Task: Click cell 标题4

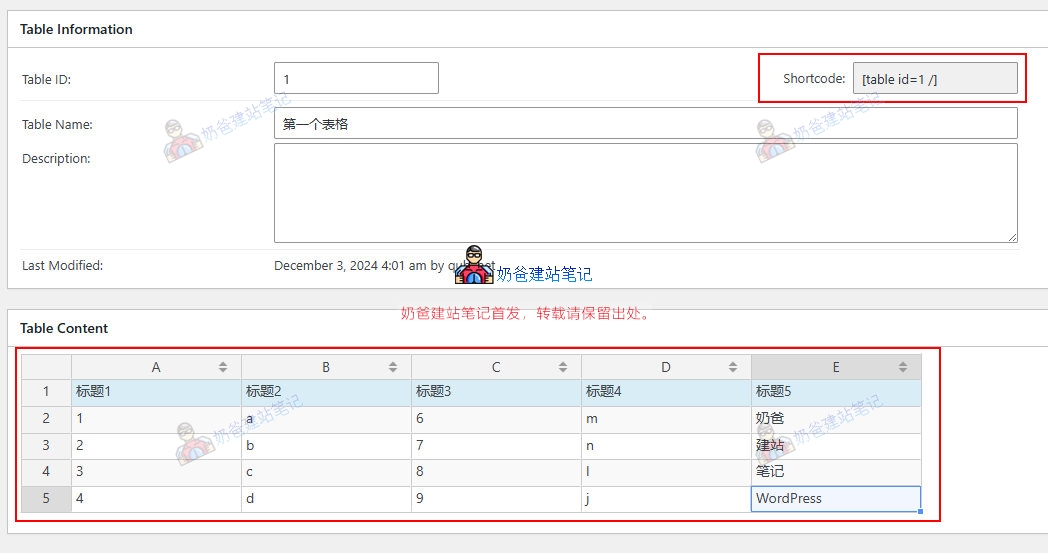Action: coord(666,393)
